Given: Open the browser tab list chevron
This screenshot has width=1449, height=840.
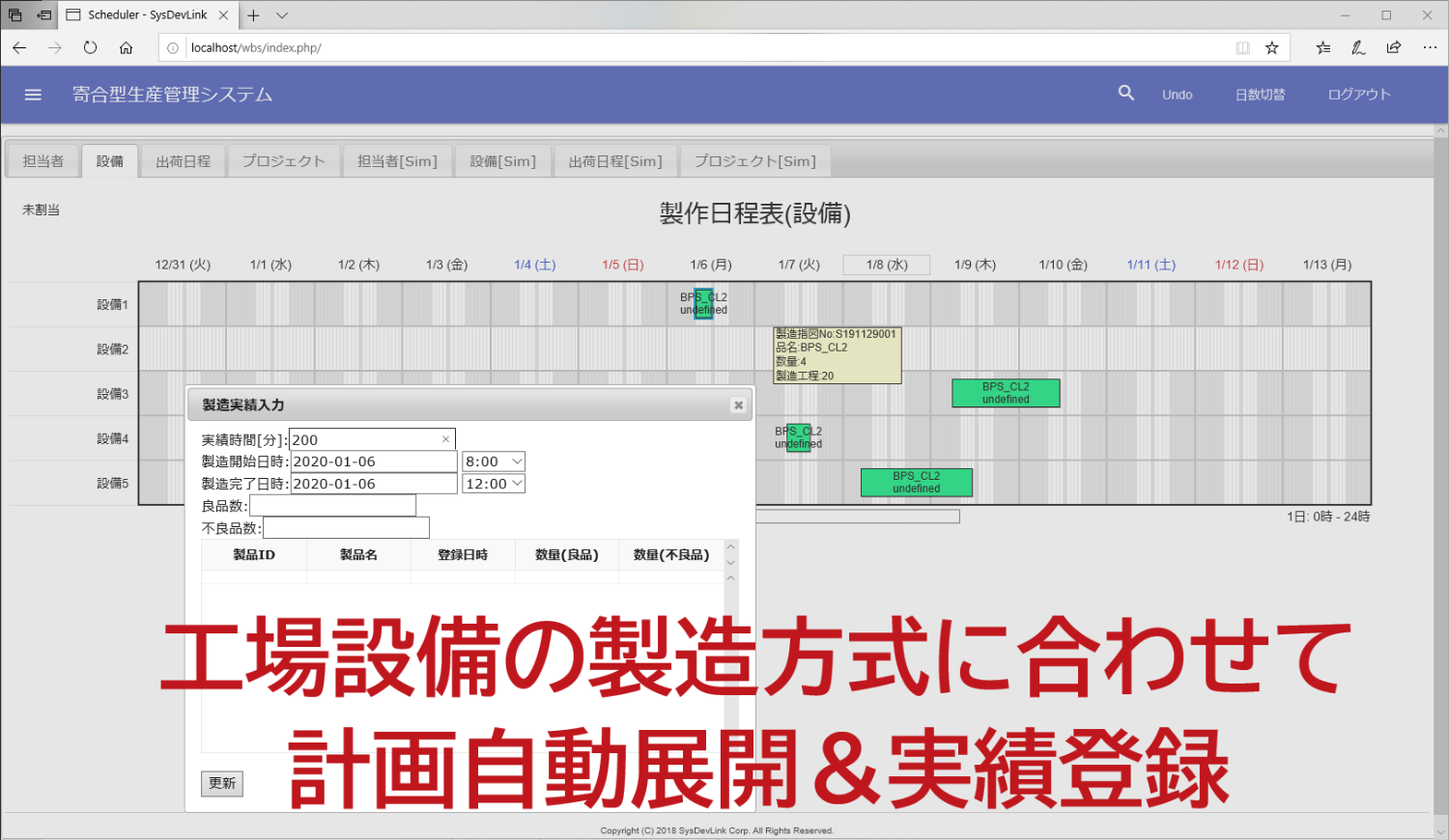Looking at the screenshot, I should [282, 15].
